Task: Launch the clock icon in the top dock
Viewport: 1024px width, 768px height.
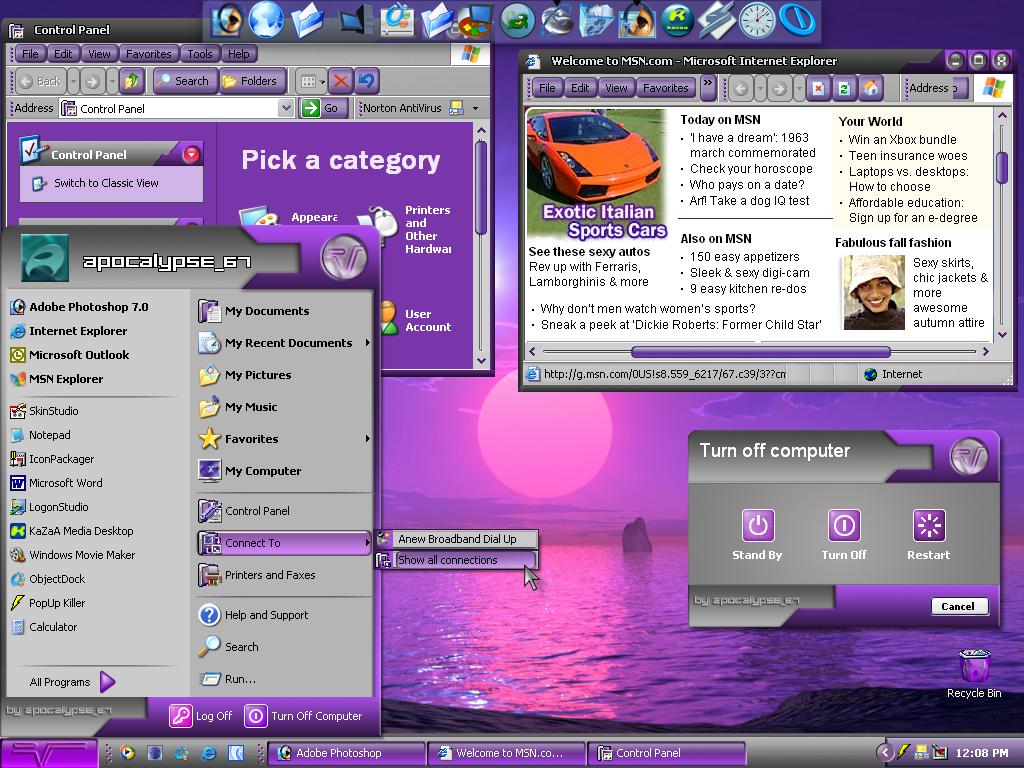Action: 756,20
